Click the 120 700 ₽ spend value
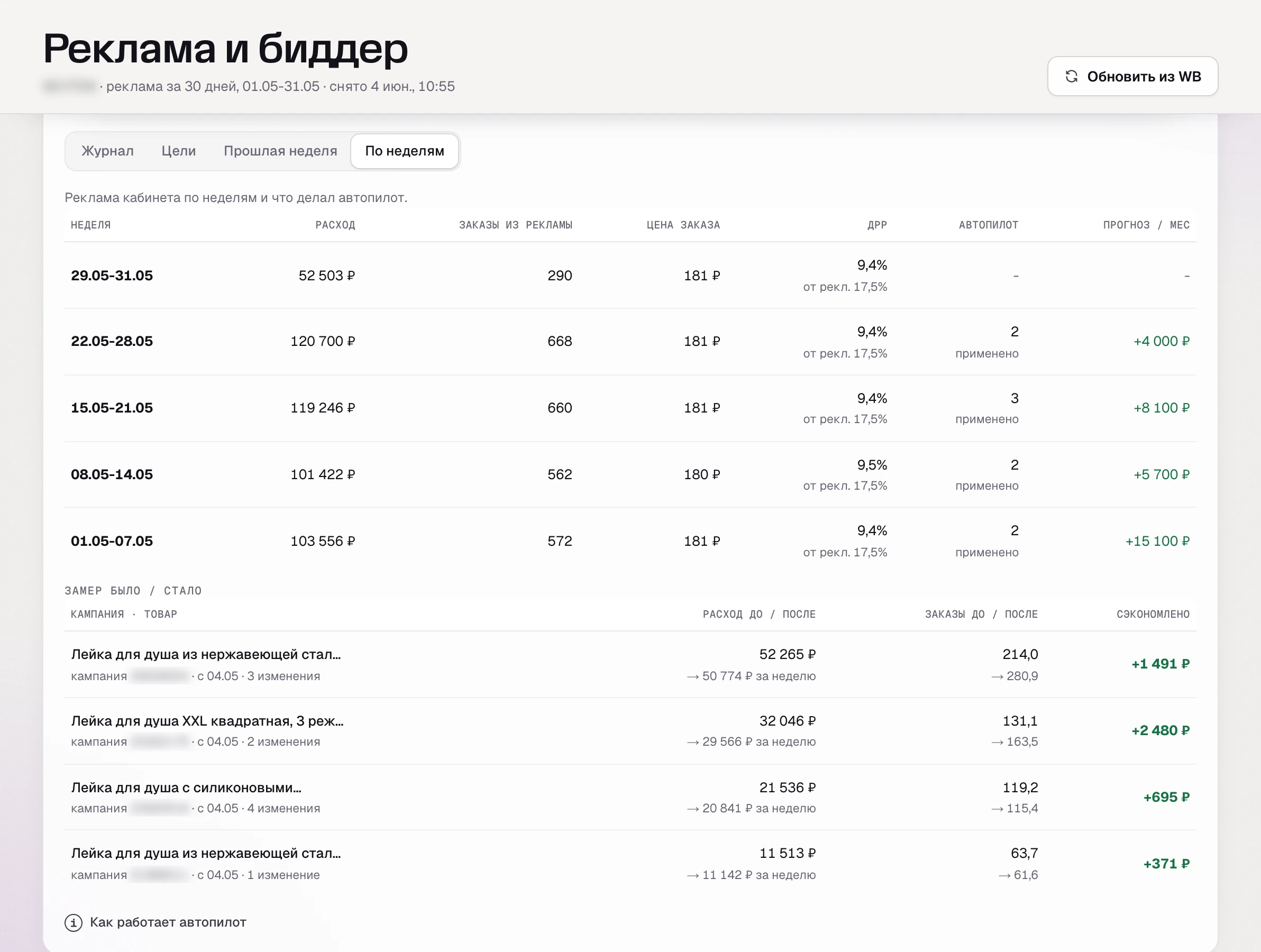Screen dimensions: 1261x952 click(x=323, y=342)
